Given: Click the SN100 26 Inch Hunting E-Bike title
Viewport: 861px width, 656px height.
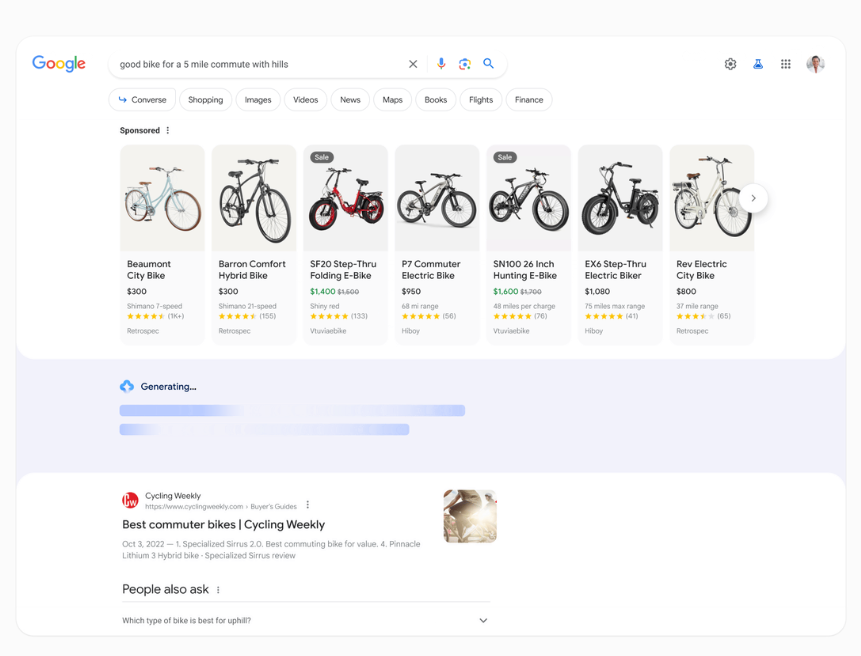Looking at the screenshot, I should tap(525, 270).
